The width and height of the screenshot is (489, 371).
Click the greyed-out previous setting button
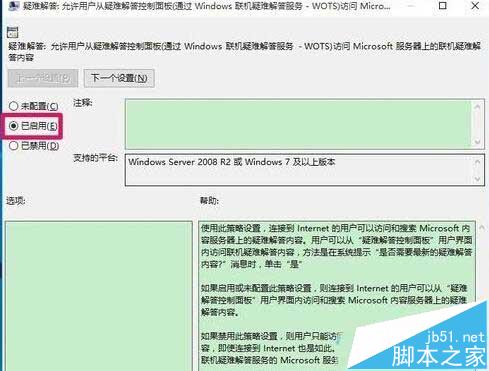pyautogui.click(x=43, y=78)
